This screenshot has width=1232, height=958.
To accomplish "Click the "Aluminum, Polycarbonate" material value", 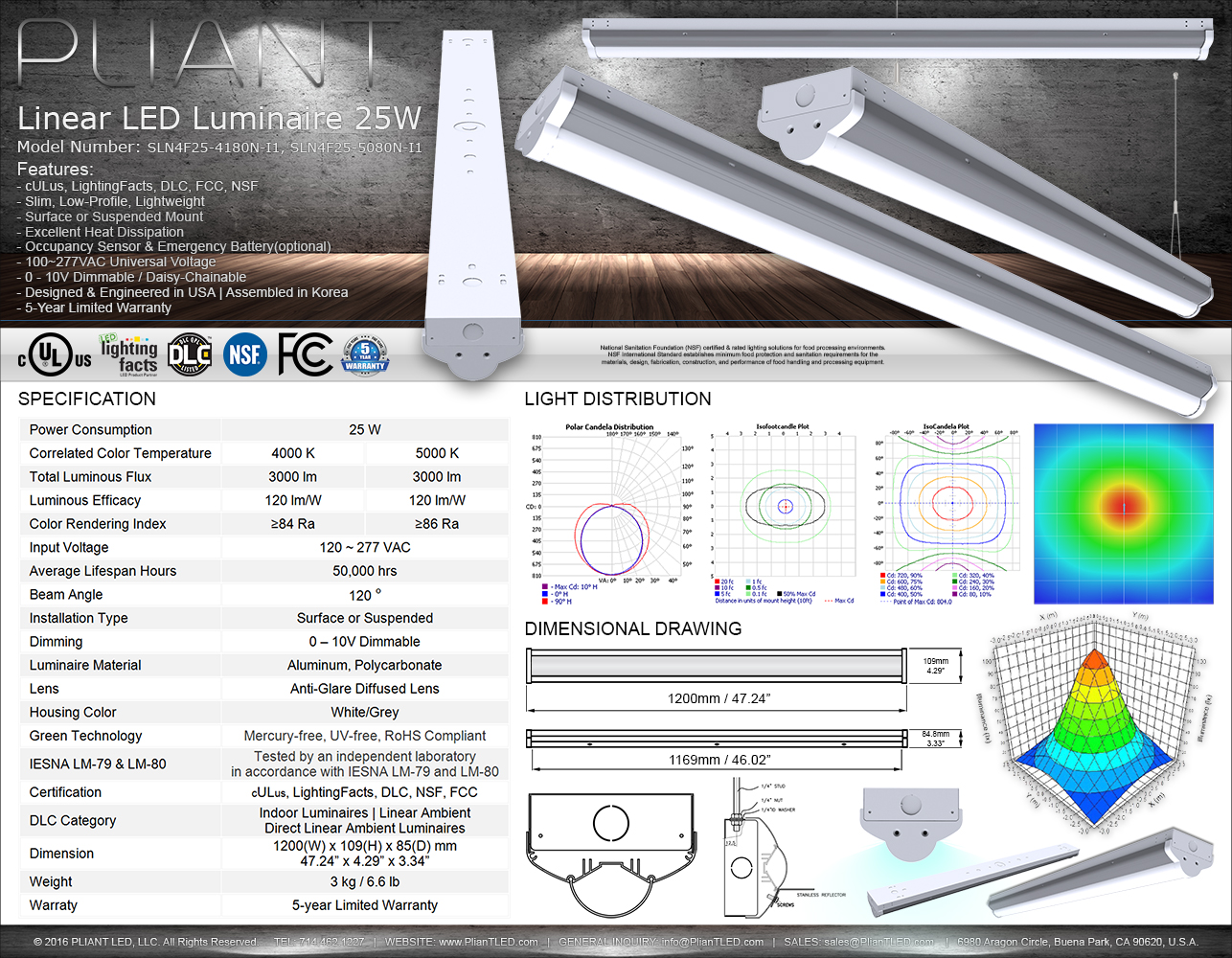I will [365, 665].
